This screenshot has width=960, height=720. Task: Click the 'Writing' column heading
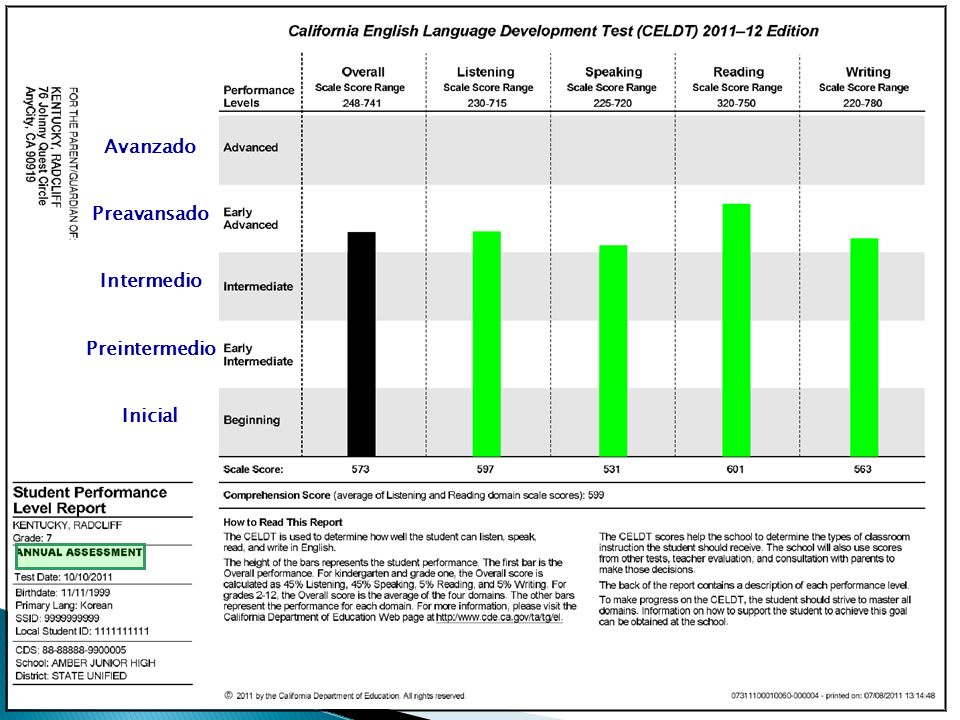click(868, 72)
